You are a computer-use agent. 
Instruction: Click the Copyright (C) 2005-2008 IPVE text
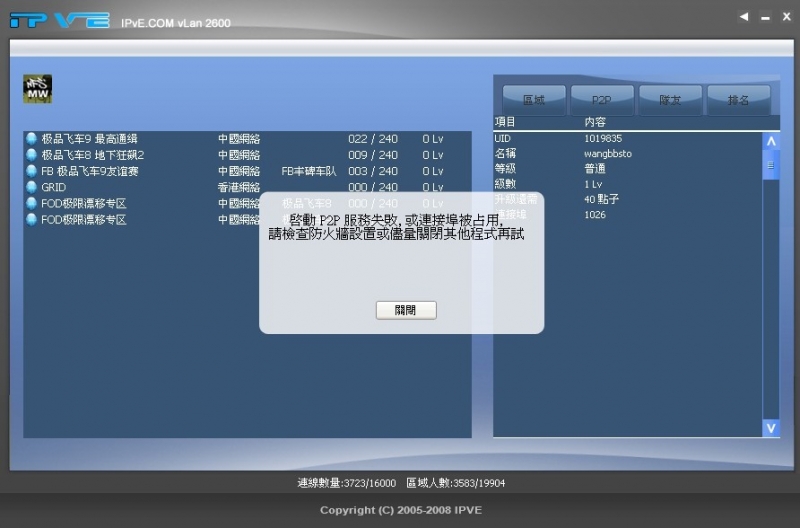(401, 510)
